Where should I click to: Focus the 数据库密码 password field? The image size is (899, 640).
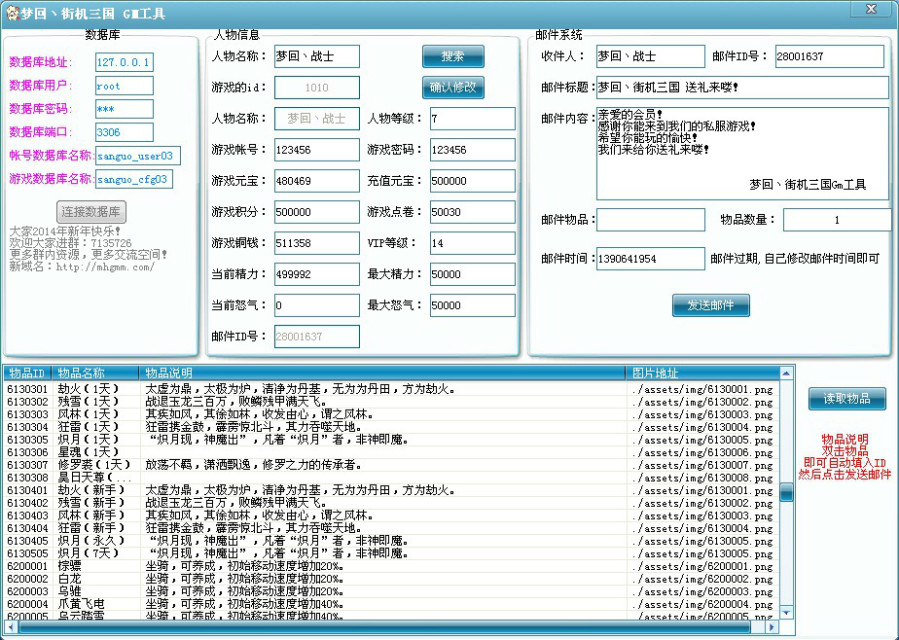124,109
